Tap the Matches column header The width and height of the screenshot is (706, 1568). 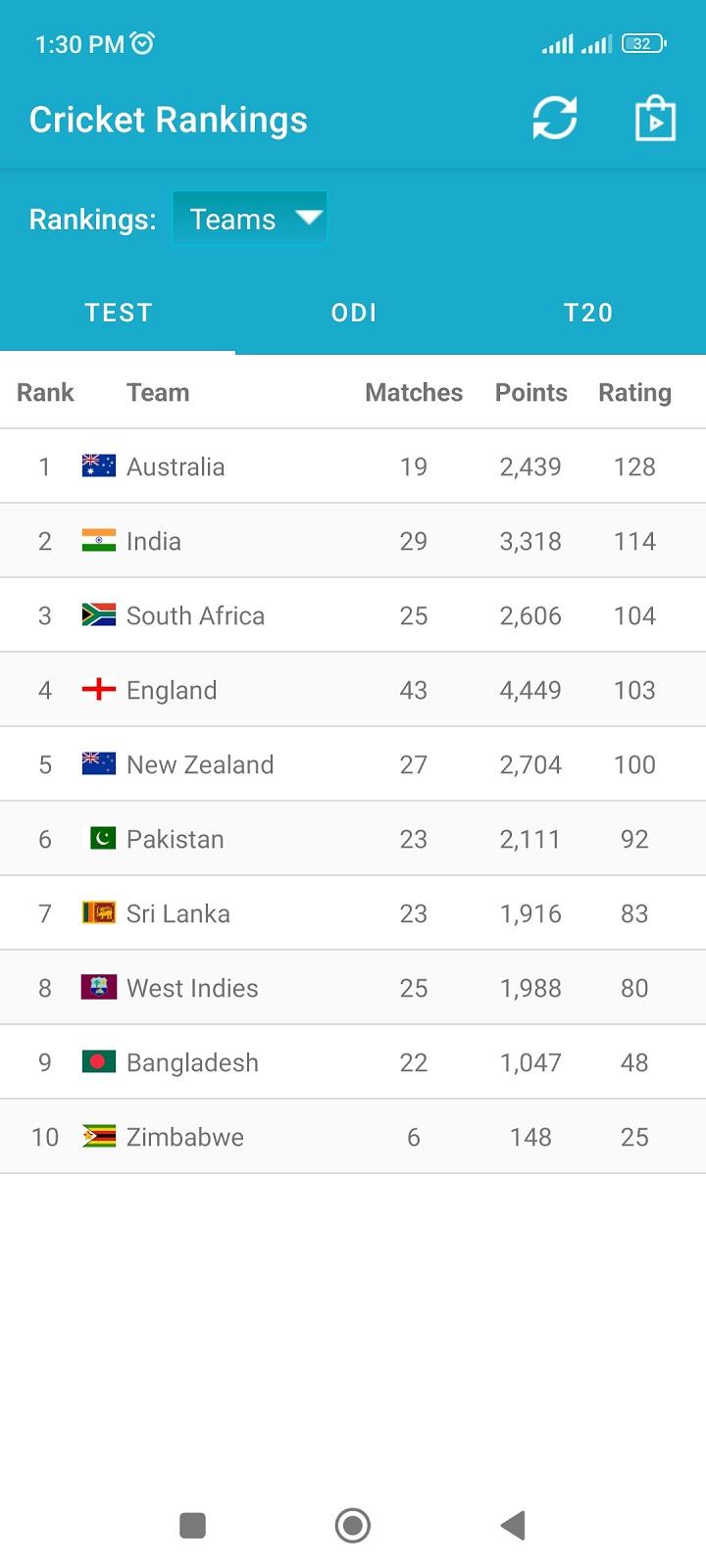click(x=414, y=392)
